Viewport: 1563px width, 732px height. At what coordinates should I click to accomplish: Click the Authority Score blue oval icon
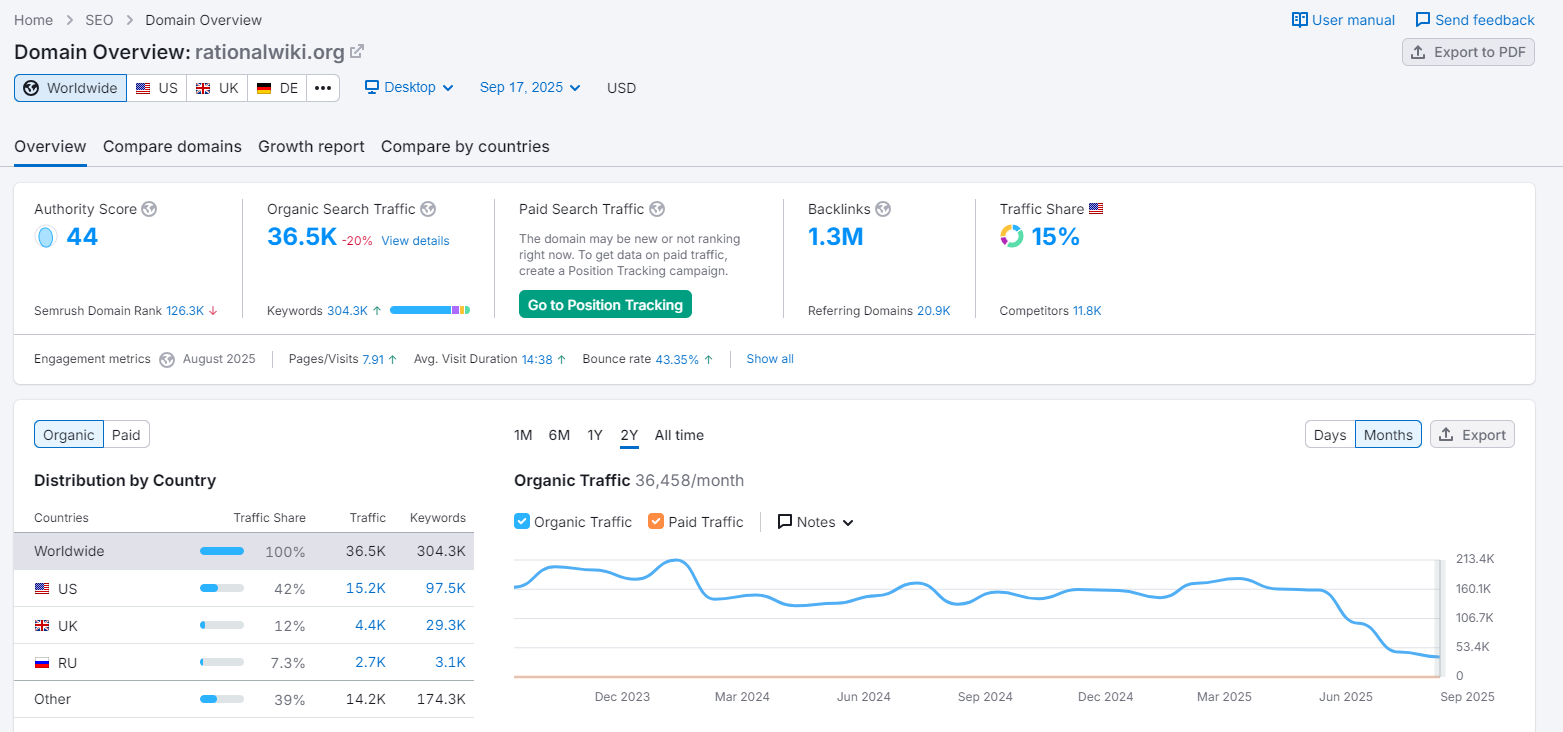(x=45, y=237)
